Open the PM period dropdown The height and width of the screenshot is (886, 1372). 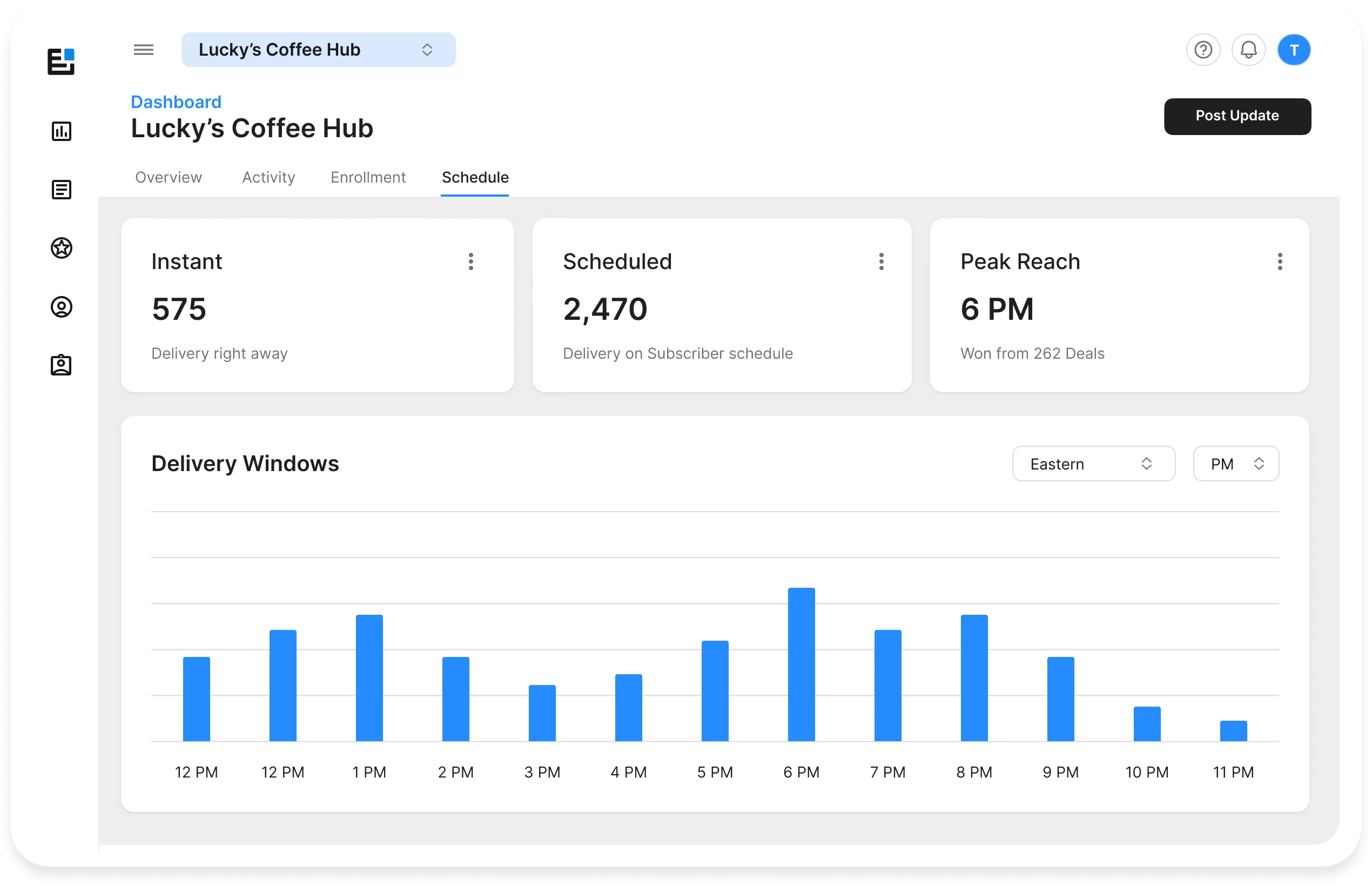click(x=1236, y=463)
